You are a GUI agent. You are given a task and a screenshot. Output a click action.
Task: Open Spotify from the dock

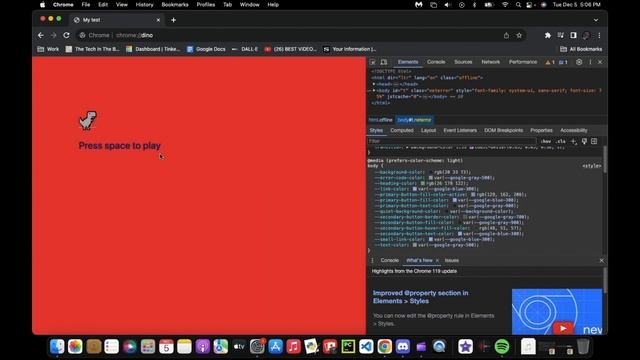click(502, 347)
